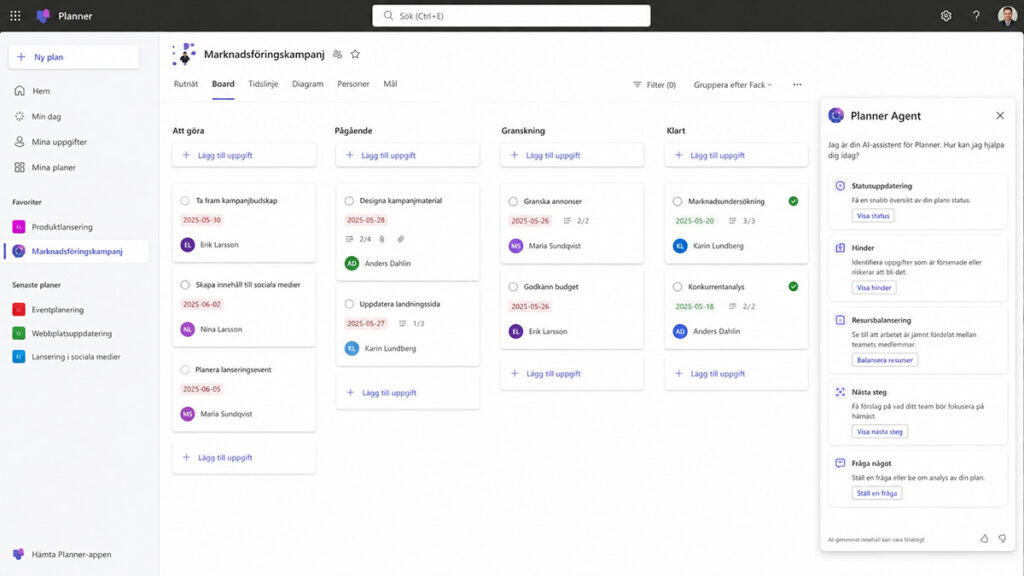
Task: Click the Marknadsföringskampanj plan avatar icon
Action: (x=184, y=54)
